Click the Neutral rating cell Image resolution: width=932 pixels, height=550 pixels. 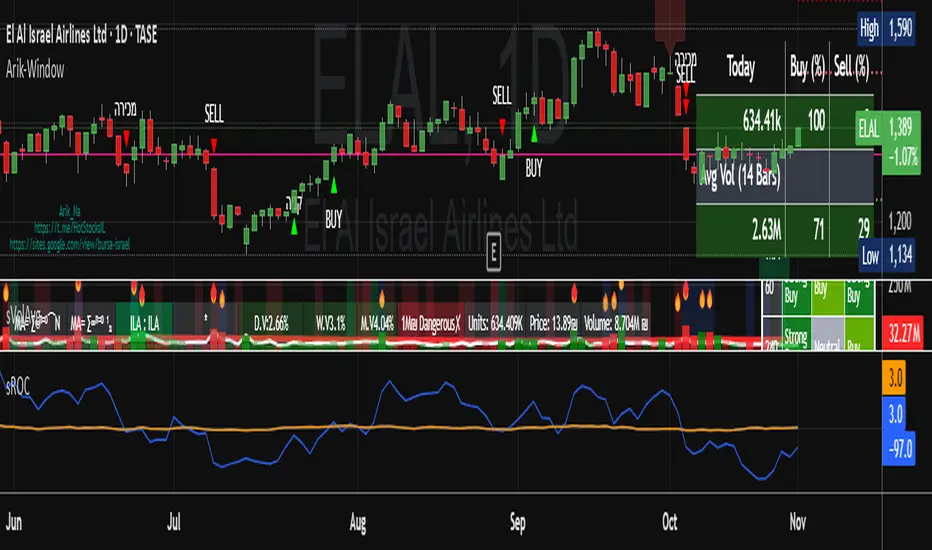827,334
